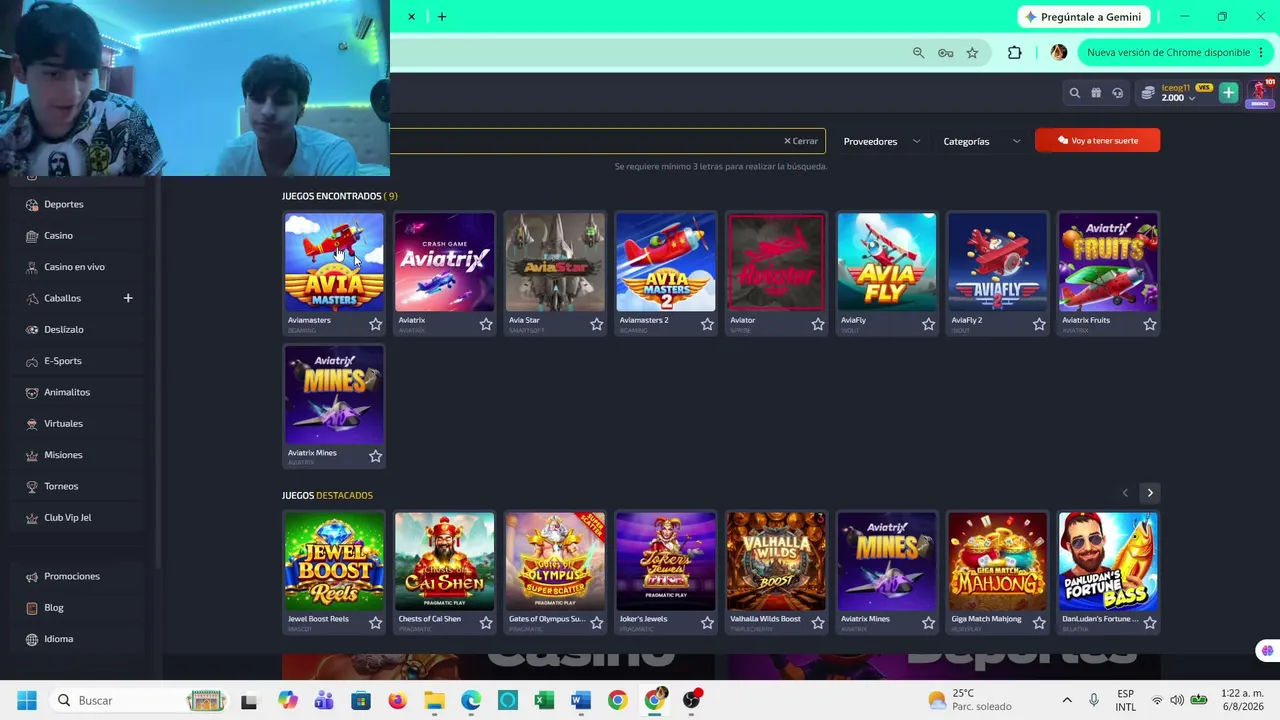This screenshot has width=1280, height=720.
Task: Open the Aviatrix Mines search result thumbnail
Action: point(334,394)
